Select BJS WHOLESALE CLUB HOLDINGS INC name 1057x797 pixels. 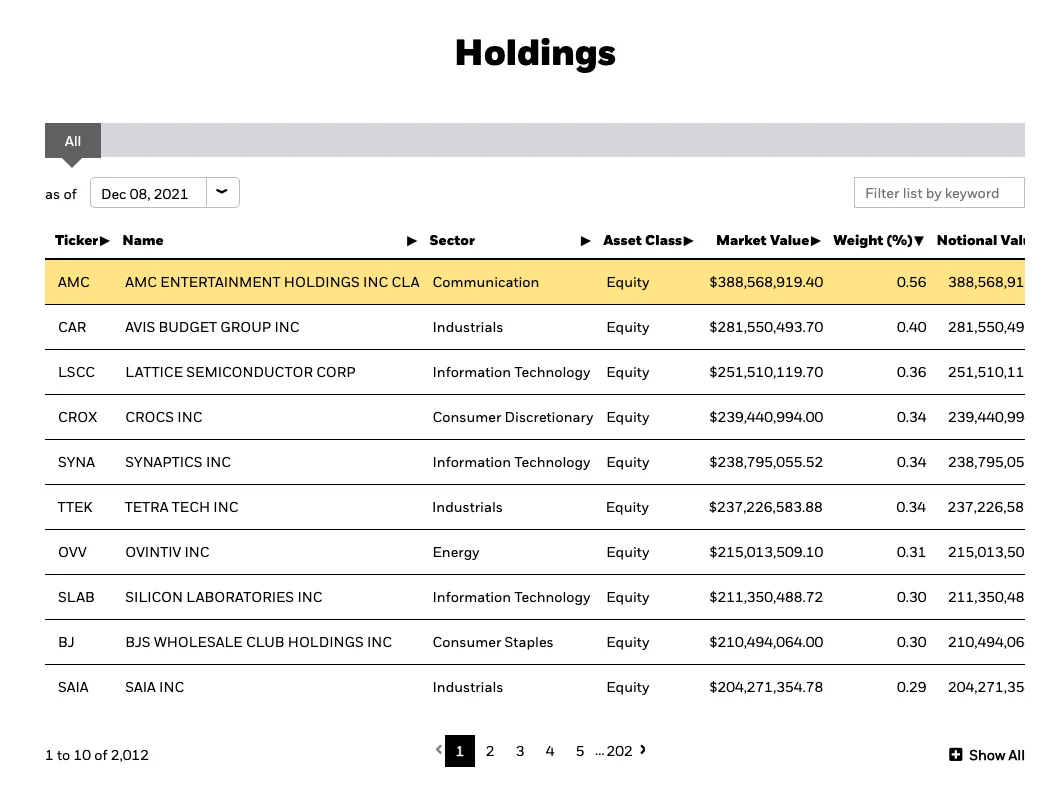point(258,643)
